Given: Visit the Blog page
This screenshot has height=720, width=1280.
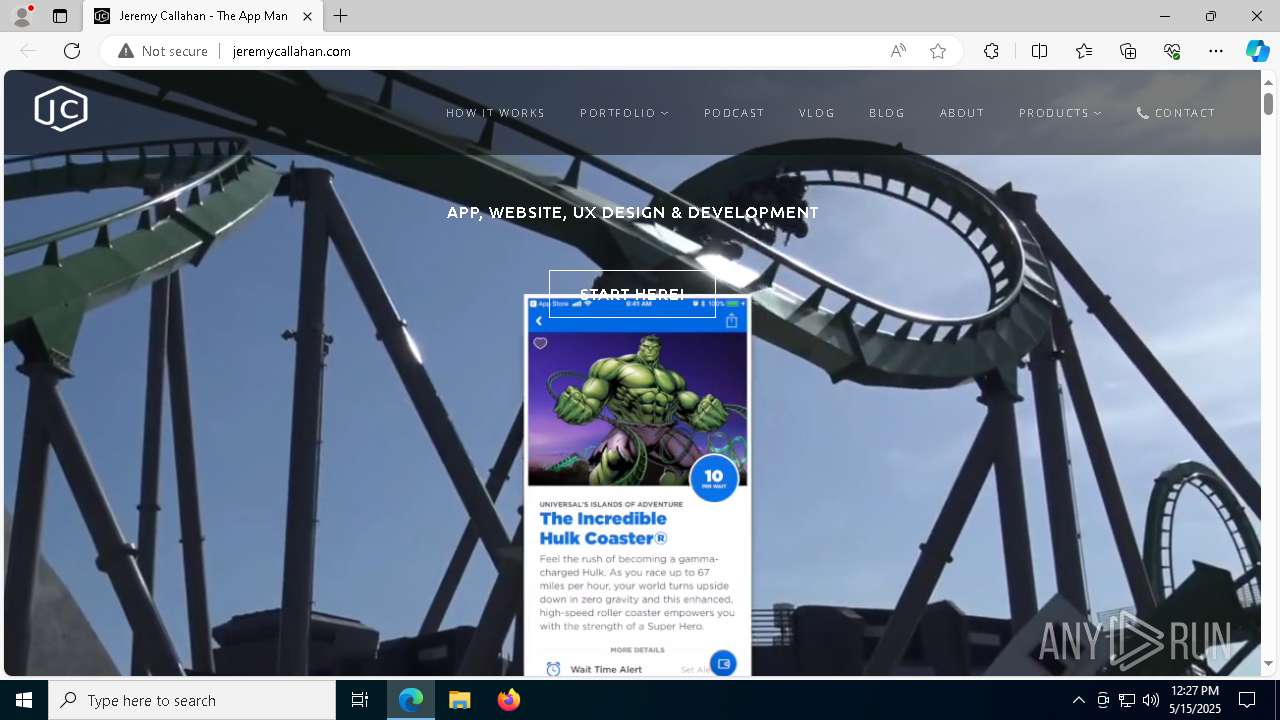Looking at the screenshot, I should (x=887, y=113).
